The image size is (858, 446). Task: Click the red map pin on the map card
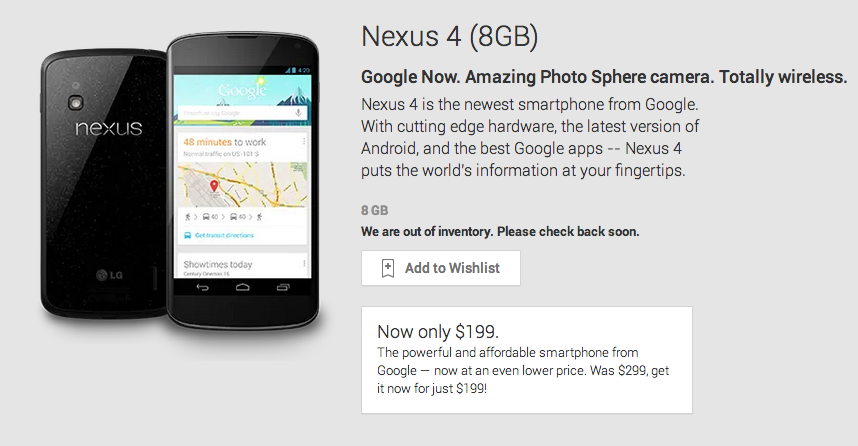[214, 186]
